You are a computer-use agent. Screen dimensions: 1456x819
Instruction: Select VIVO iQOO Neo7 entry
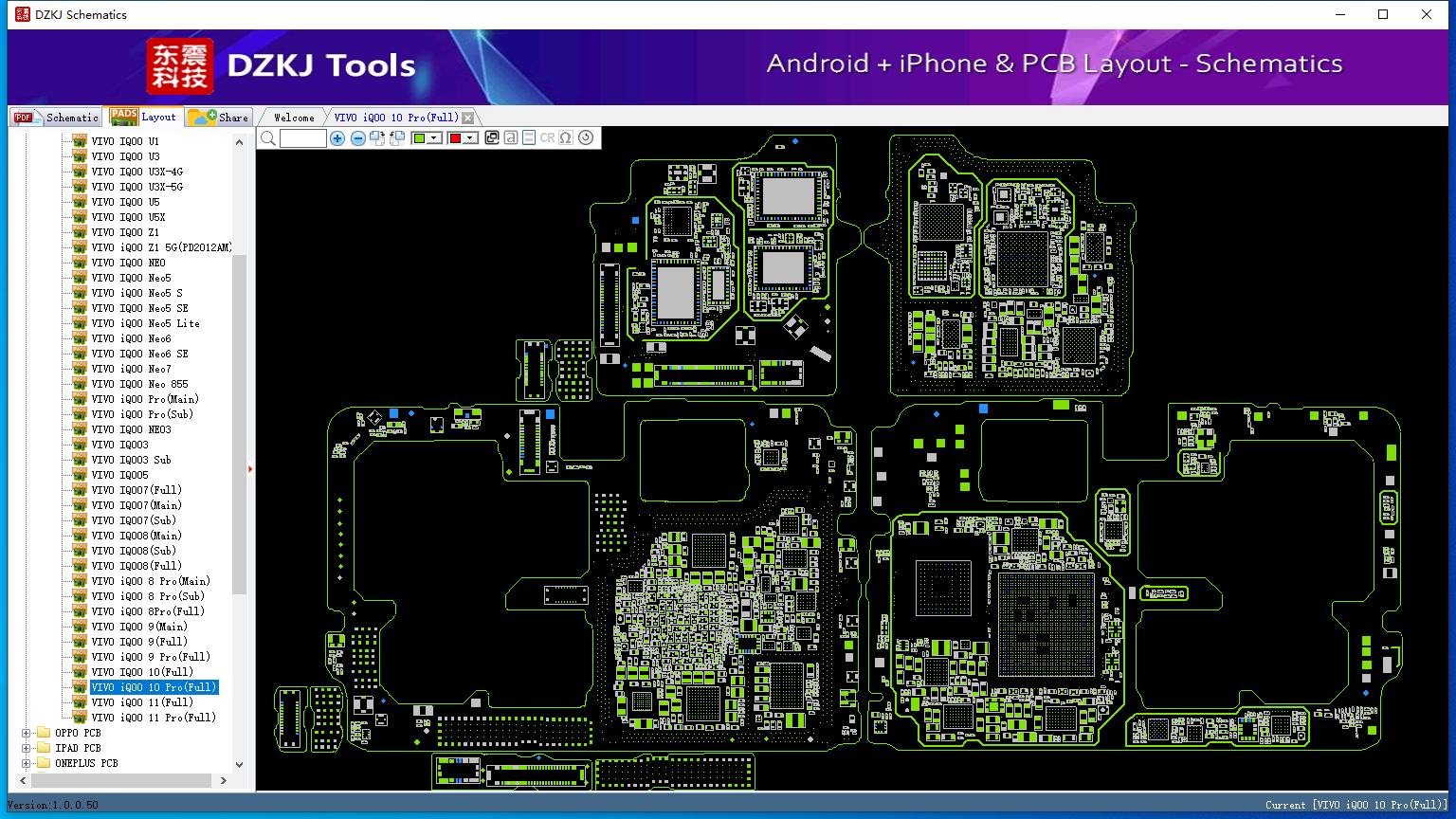(x=132, y=369)
